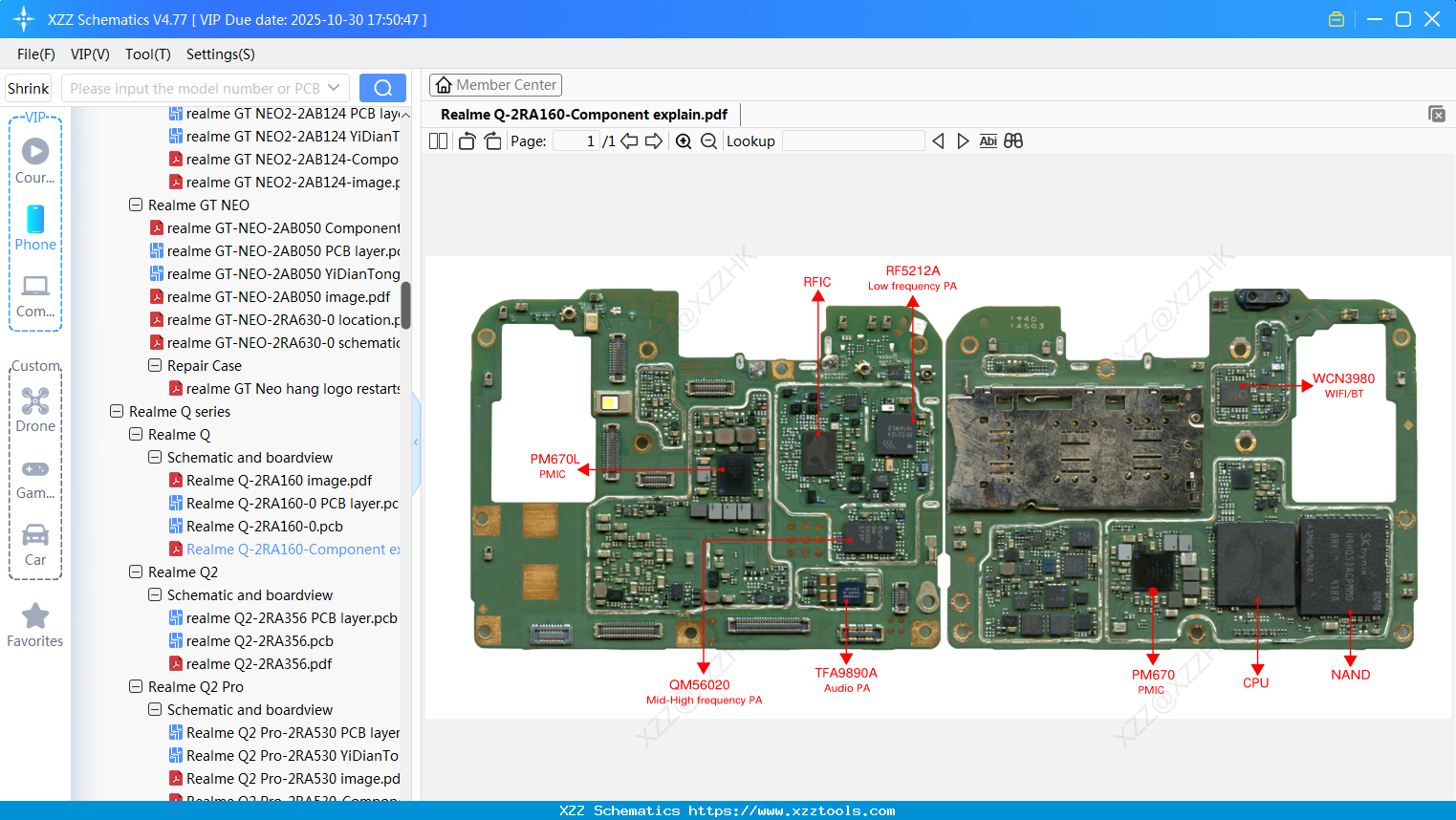Open realme GT-NEO-2RA630-0 schematic pdf
The height and width of the screenshot is (820, 1456).
274,343
